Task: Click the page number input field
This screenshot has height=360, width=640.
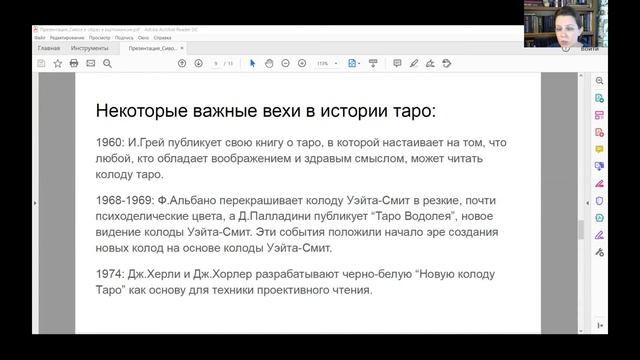Action: click(216, 63)
